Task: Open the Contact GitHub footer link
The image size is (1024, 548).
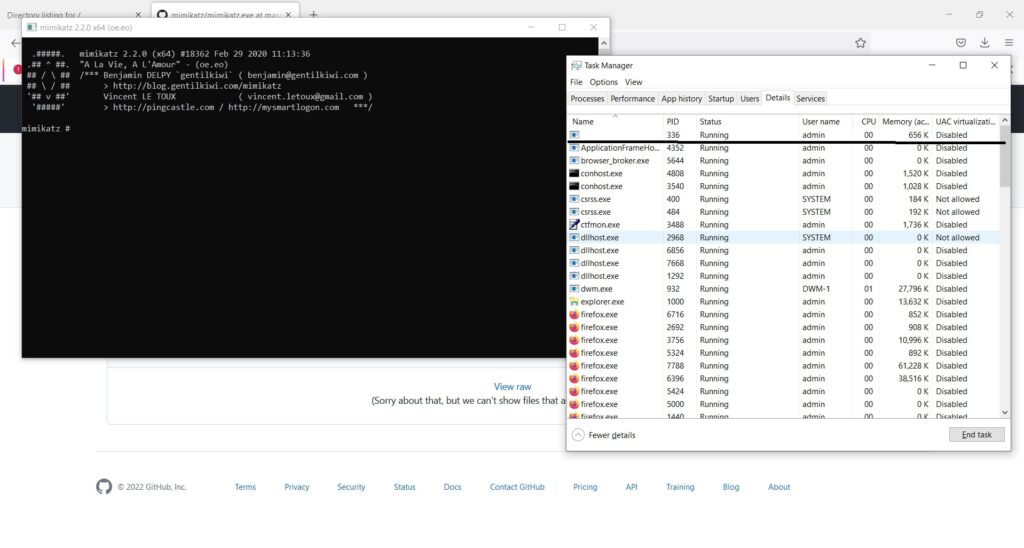Action: pyautogui.click(x=517, y=487)
